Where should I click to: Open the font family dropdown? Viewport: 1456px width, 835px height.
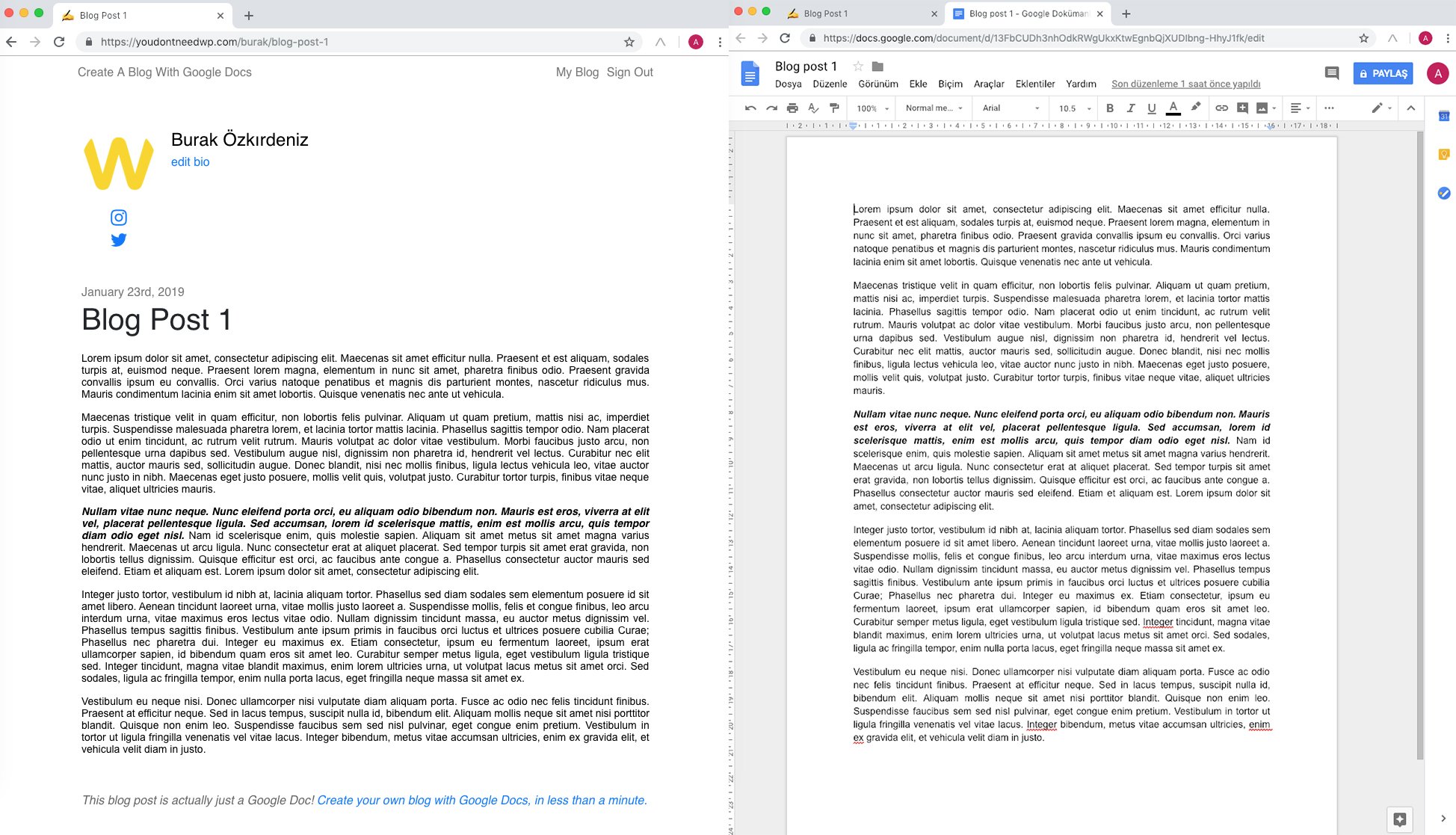point(1009,108)
